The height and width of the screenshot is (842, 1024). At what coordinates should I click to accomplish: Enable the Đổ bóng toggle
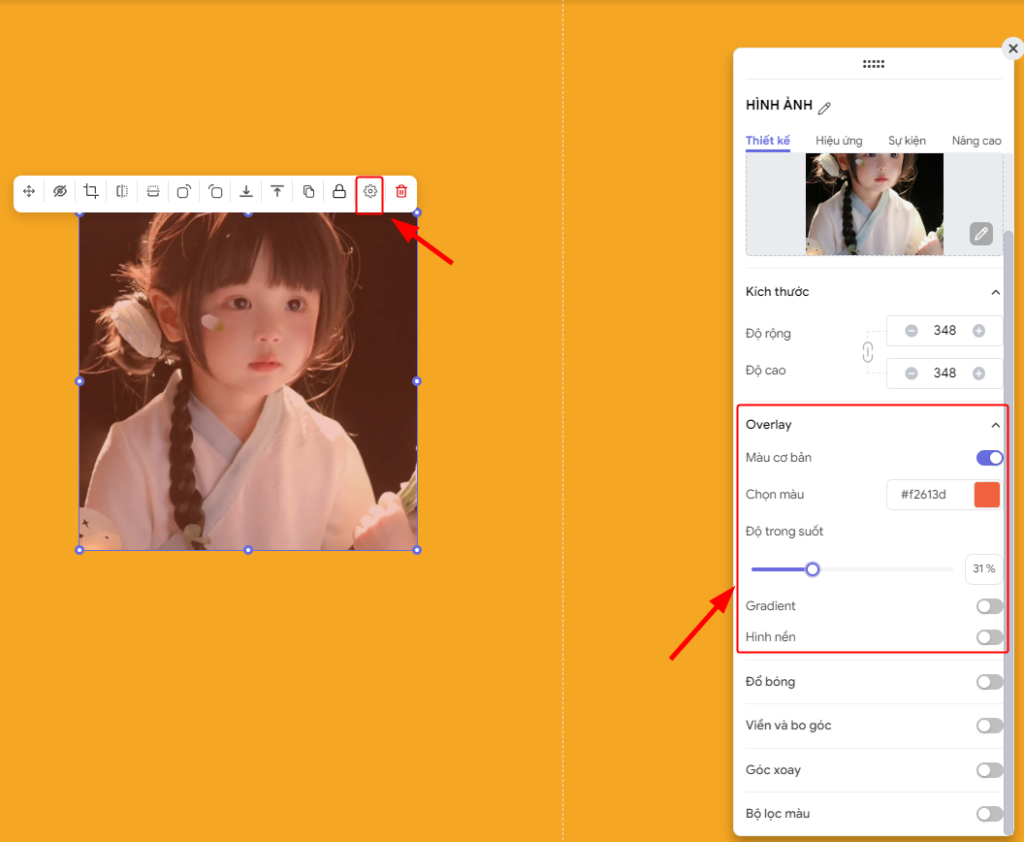pyautogui.click(x=989, y=682)
